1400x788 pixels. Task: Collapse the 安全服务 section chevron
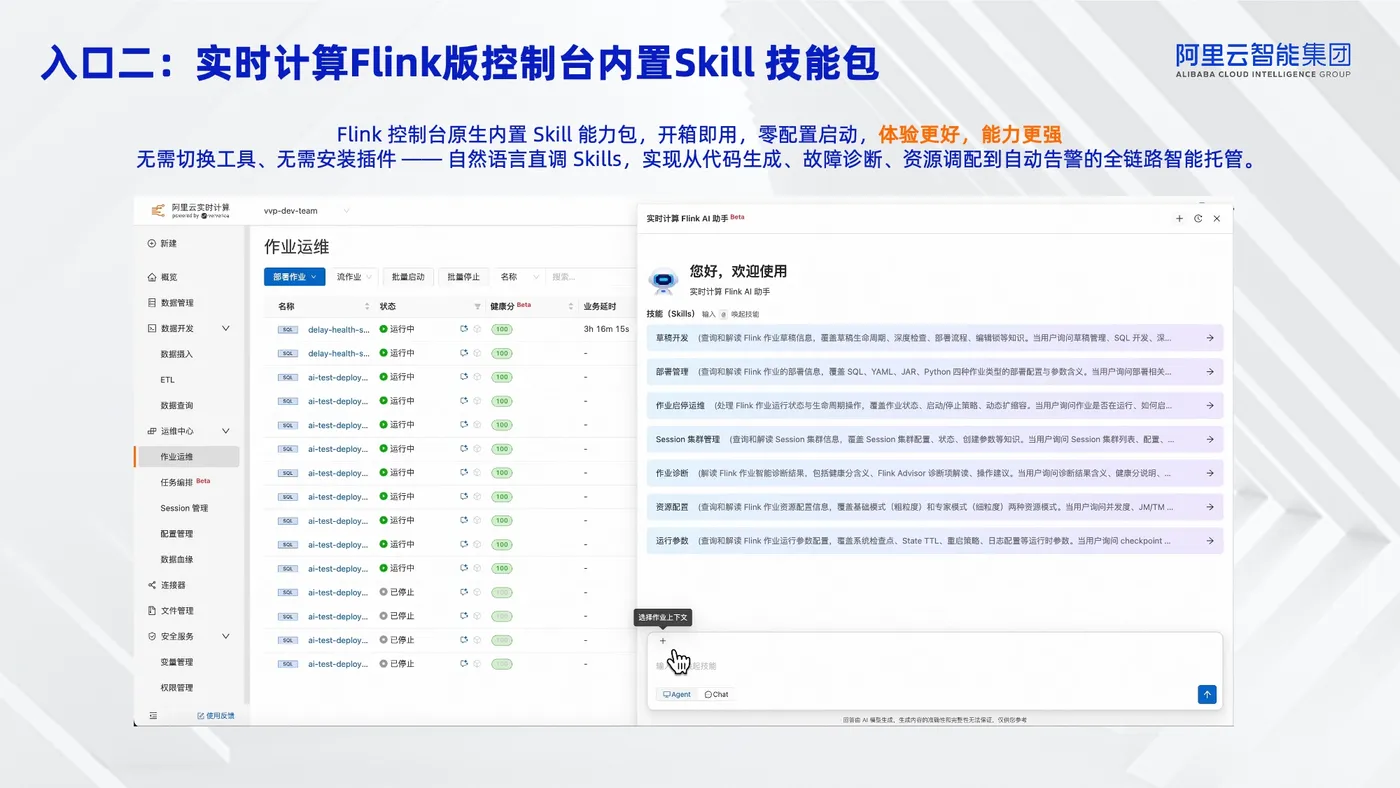pos(226,636)
